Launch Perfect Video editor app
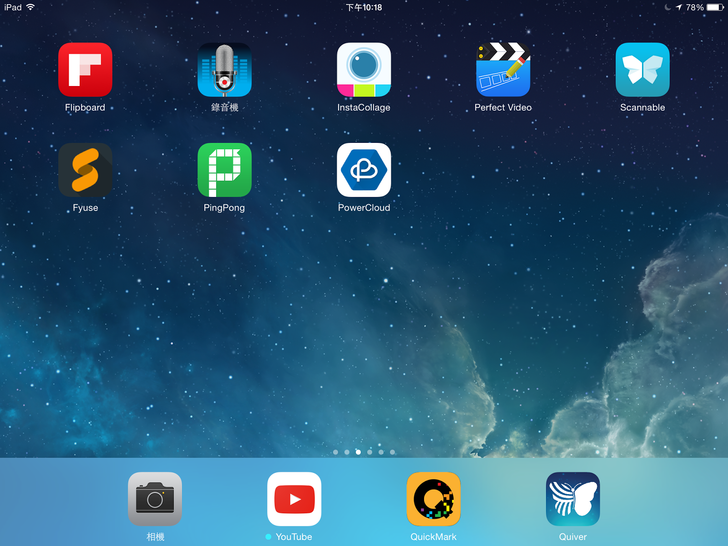 (503, 70)
